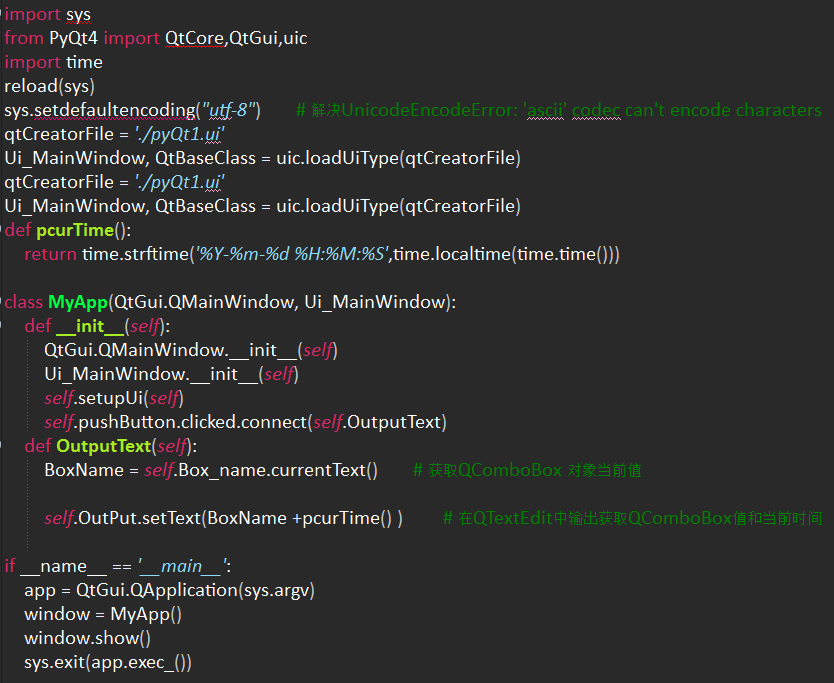Click the UnicodeEncodeError comment text
The width and height of the screenshot is (834, 683).
(558, 110)
